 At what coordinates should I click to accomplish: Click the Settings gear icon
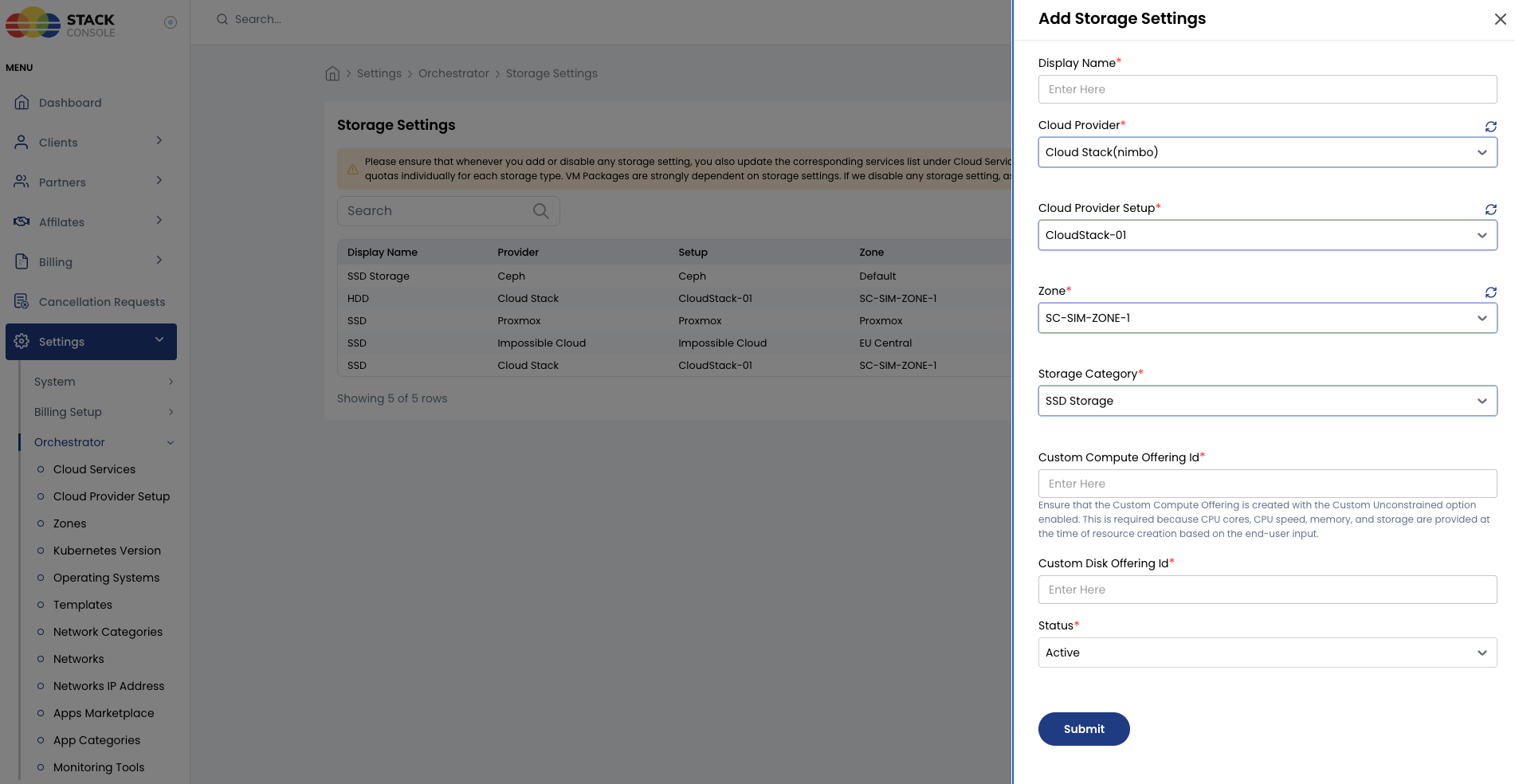tap(22, 341)
